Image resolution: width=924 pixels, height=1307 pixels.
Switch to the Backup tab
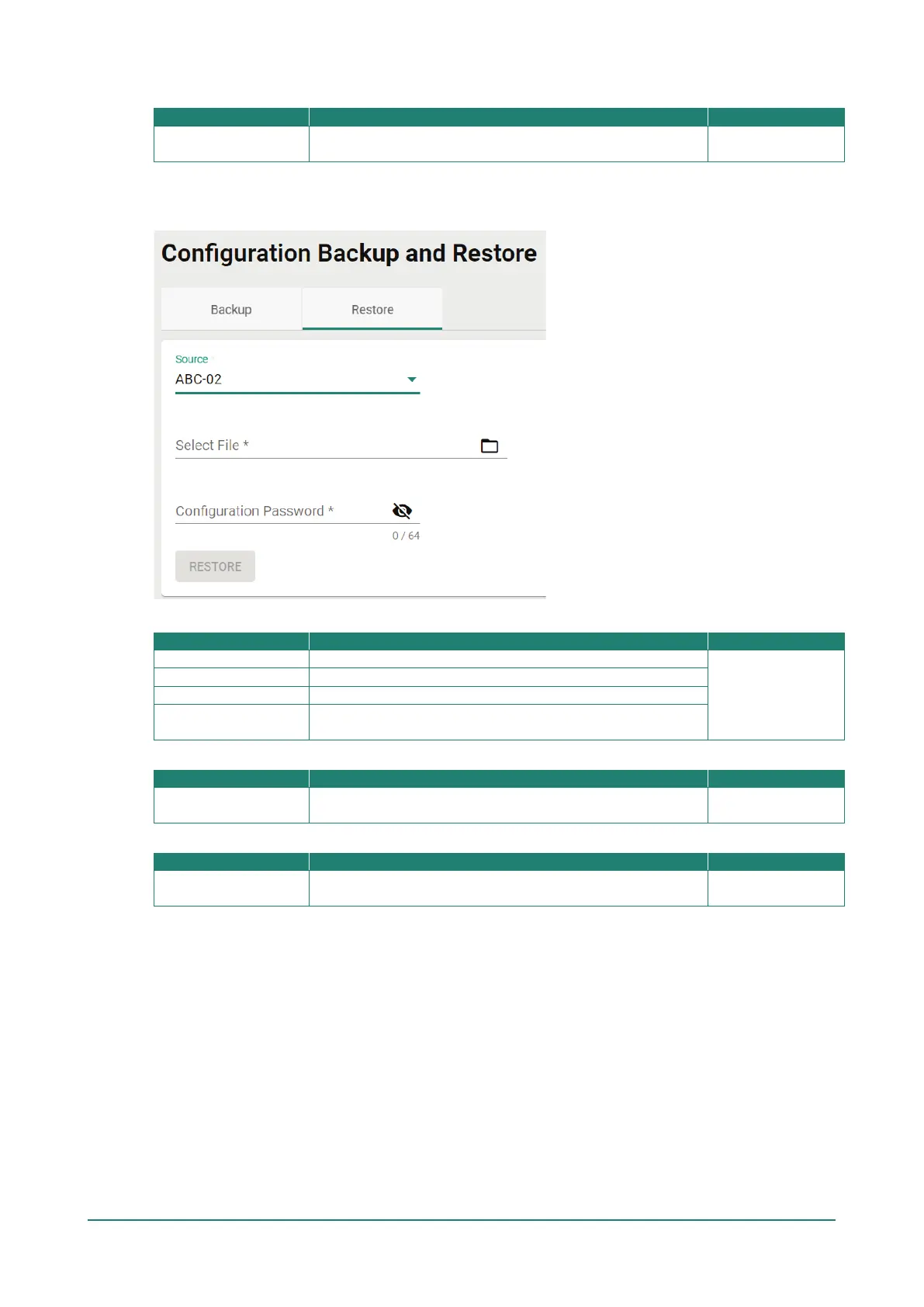coord(231,309)
